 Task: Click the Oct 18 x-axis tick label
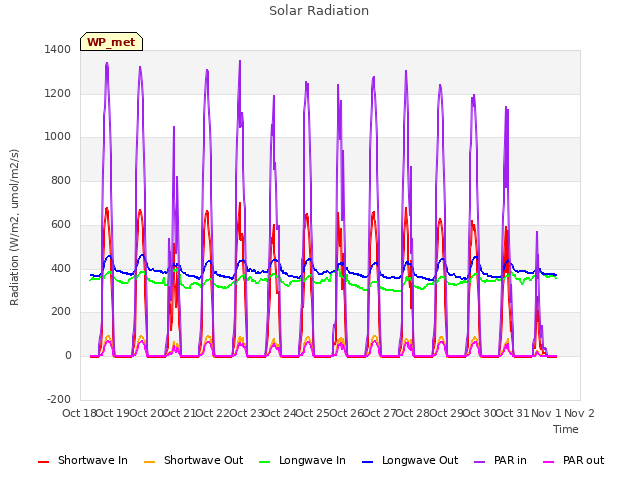(79, 413)
